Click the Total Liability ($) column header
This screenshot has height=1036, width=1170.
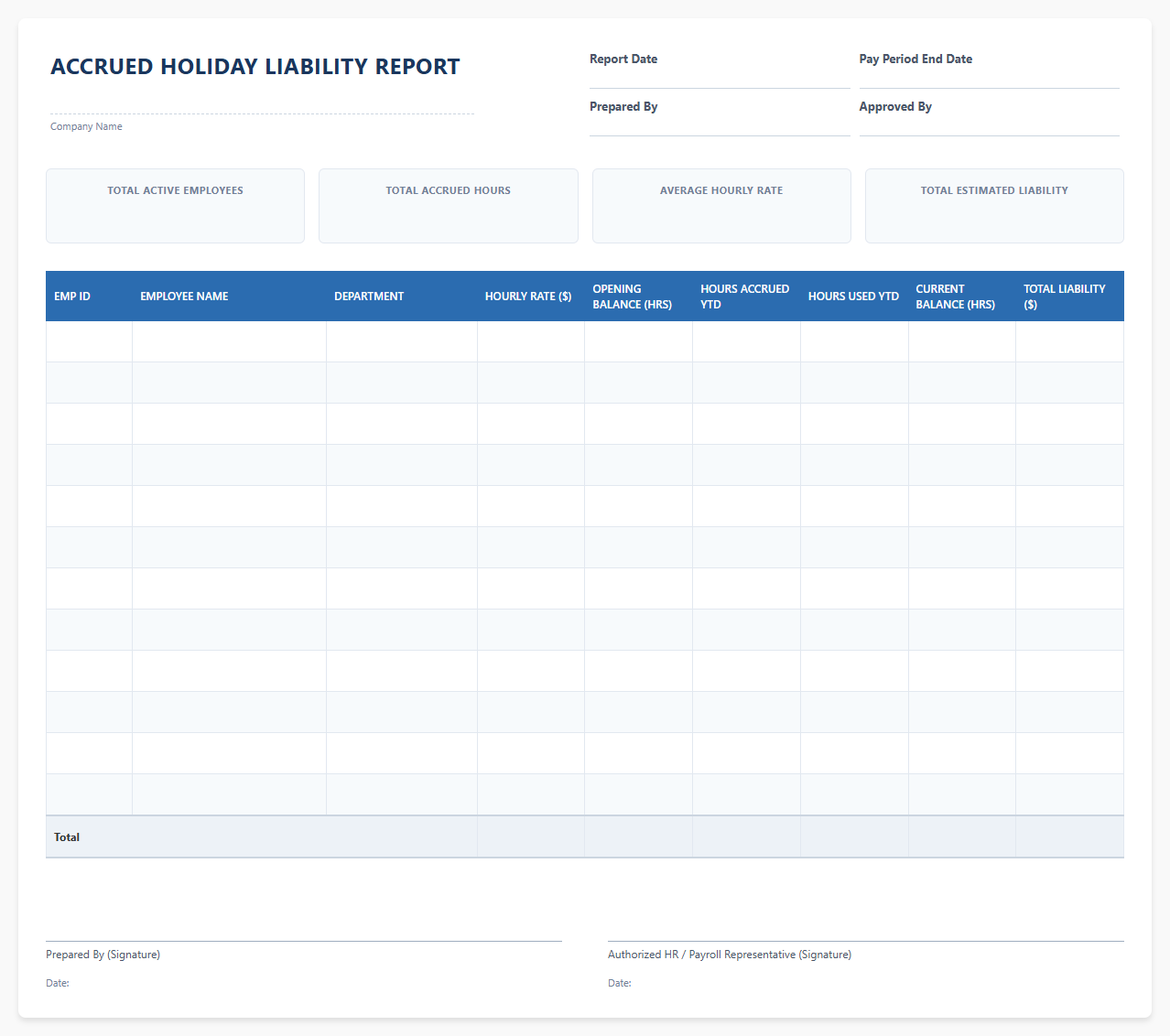coord(1070,297)
